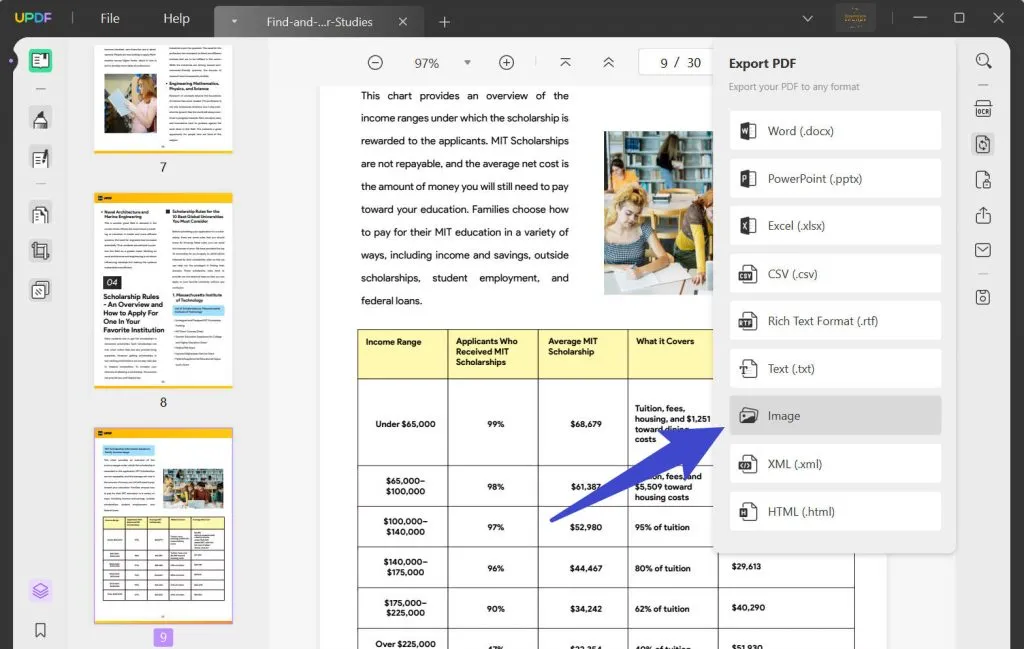
Task: Click the Share file icon
Action: (x=983, y=215)
